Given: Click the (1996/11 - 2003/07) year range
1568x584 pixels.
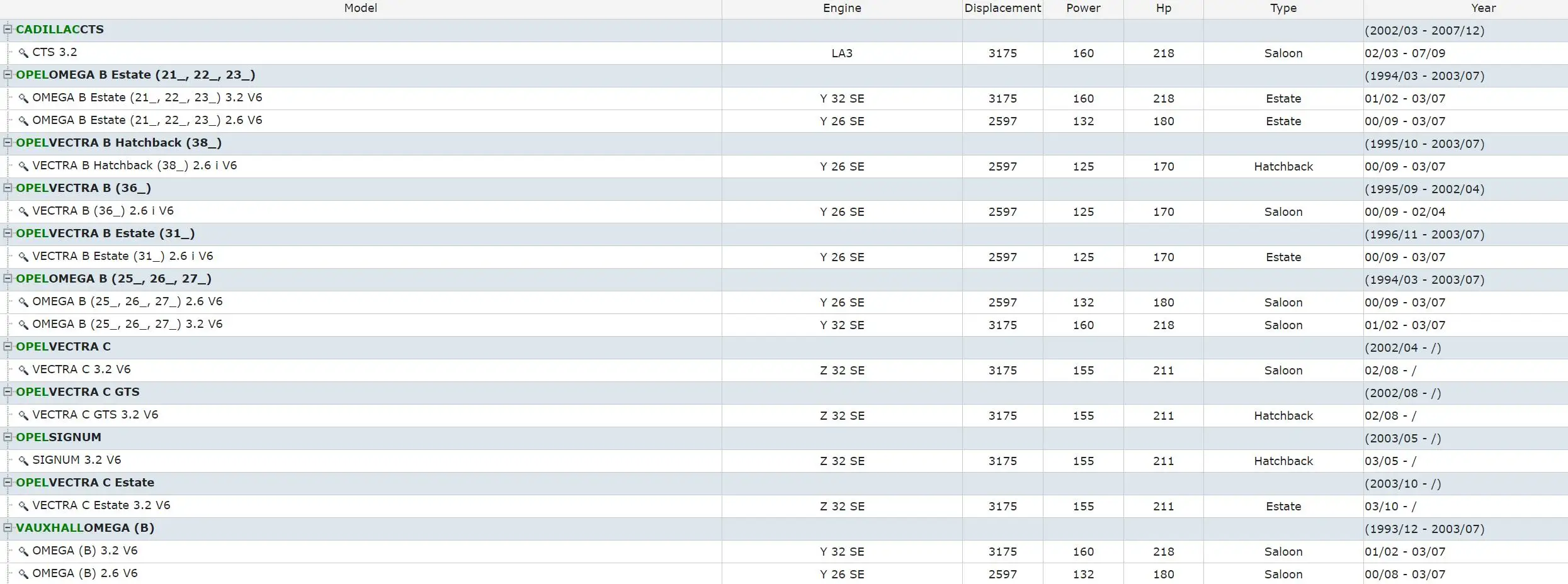Looking at the screenshot, I should pos(1424,235).
